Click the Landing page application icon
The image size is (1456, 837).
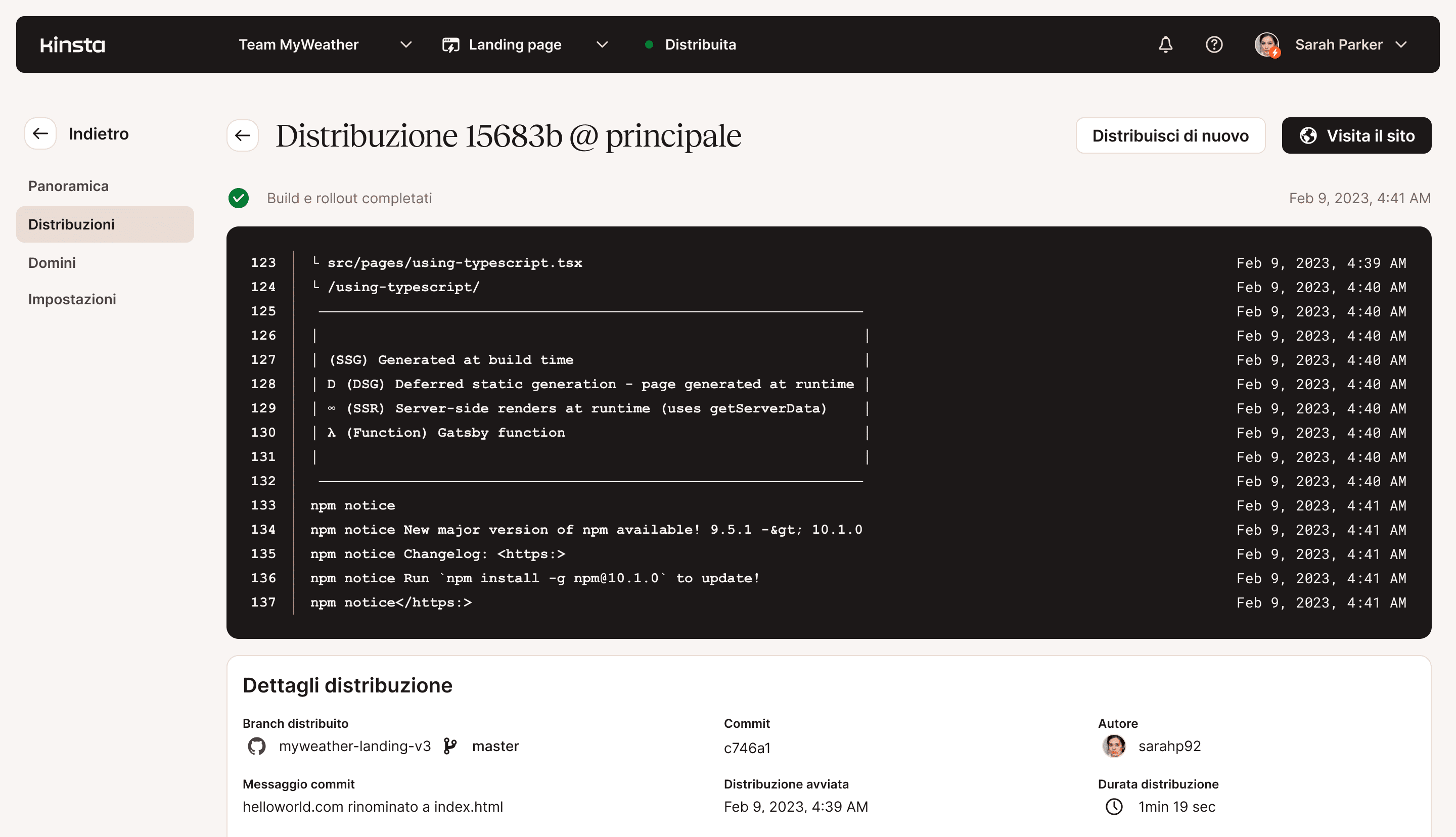(450, 44)
